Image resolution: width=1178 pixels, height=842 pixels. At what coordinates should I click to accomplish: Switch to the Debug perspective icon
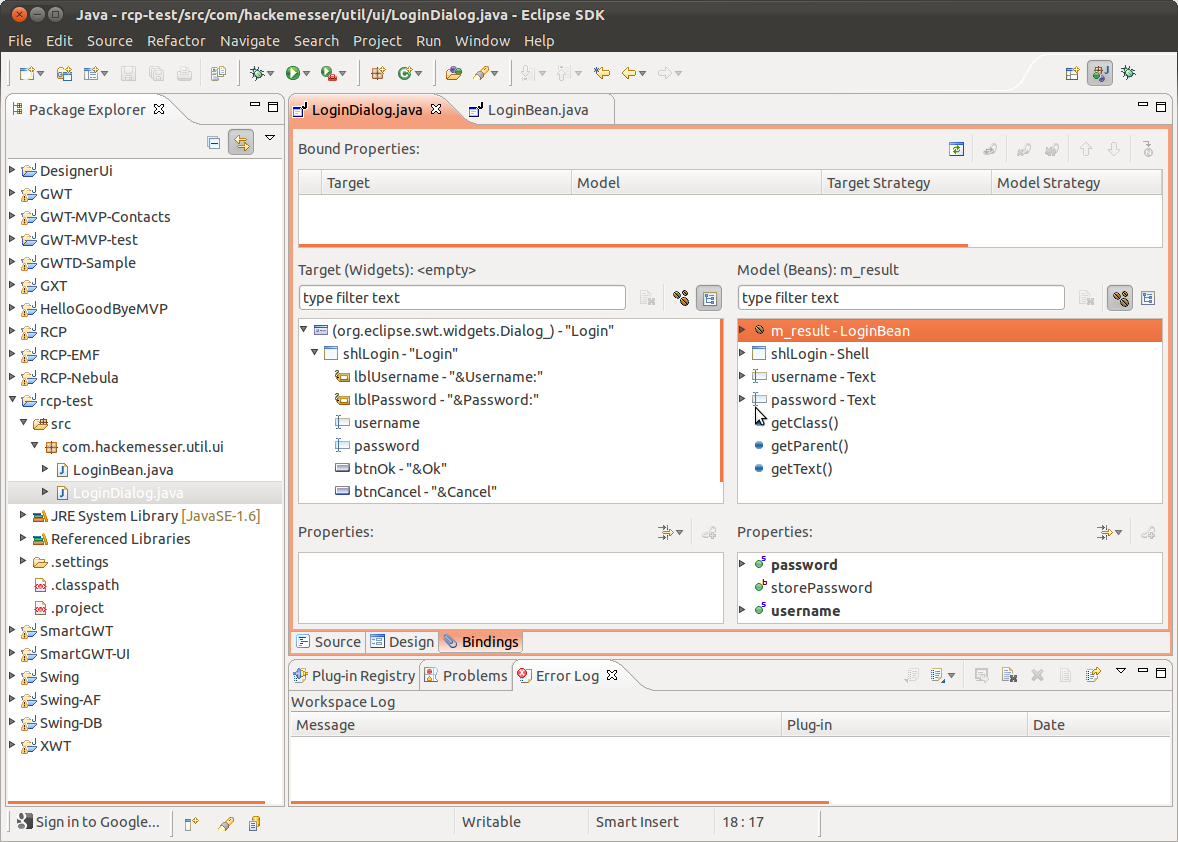1128,73
